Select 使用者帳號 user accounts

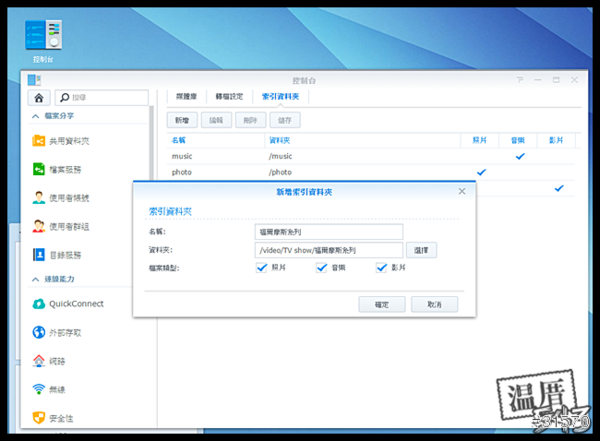coord(67,198)
